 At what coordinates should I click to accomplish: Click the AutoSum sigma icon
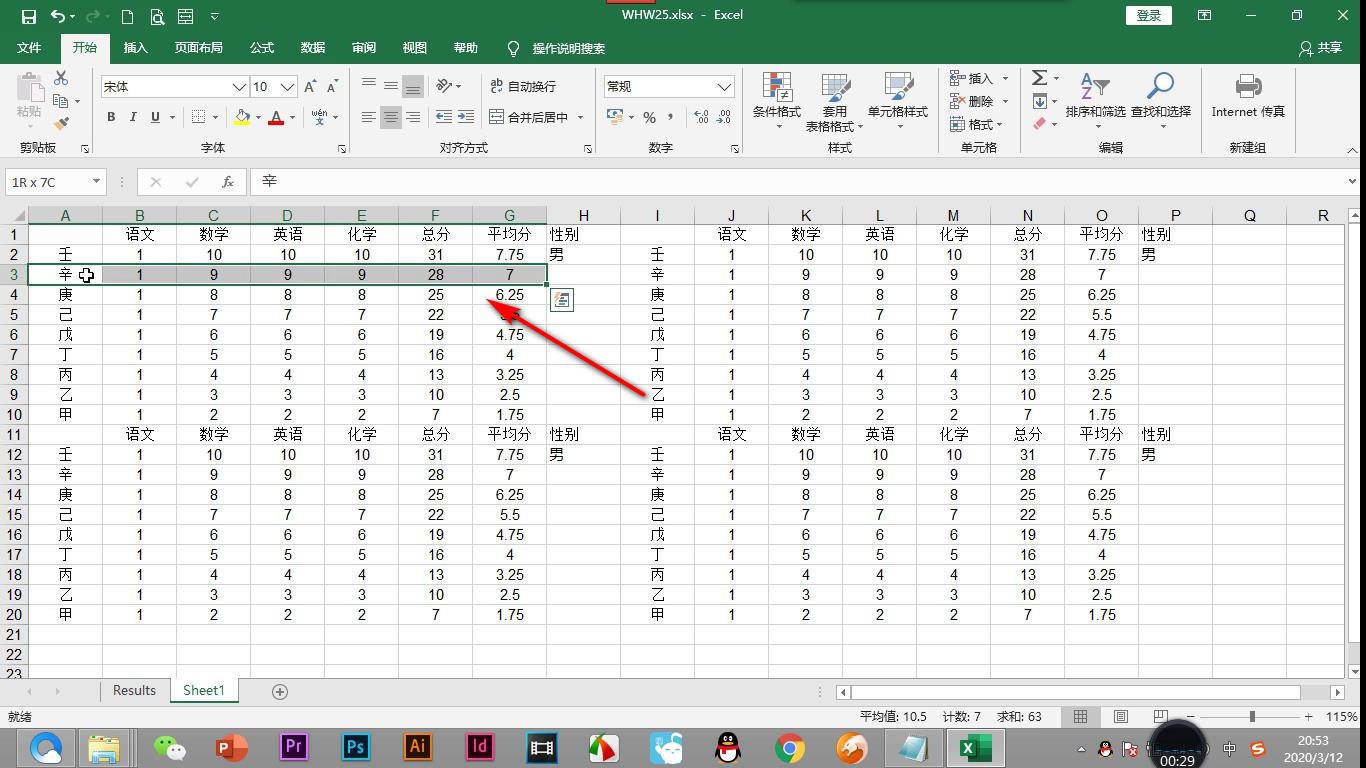point(1040,78)
